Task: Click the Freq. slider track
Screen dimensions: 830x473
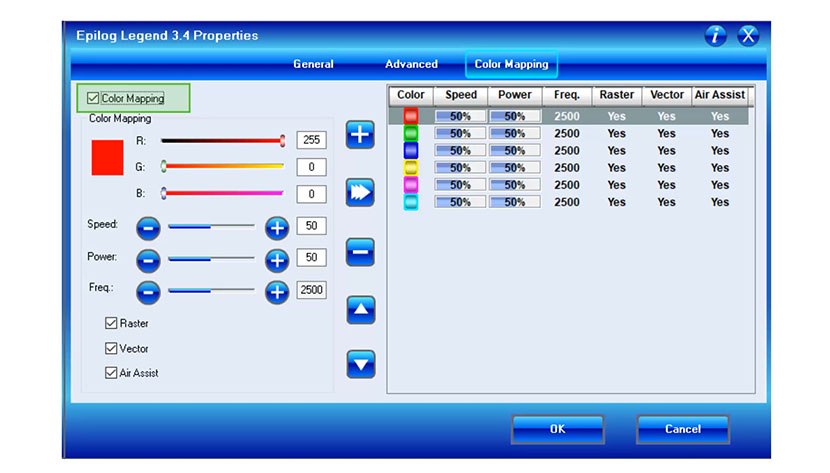Action: (211, 291)
